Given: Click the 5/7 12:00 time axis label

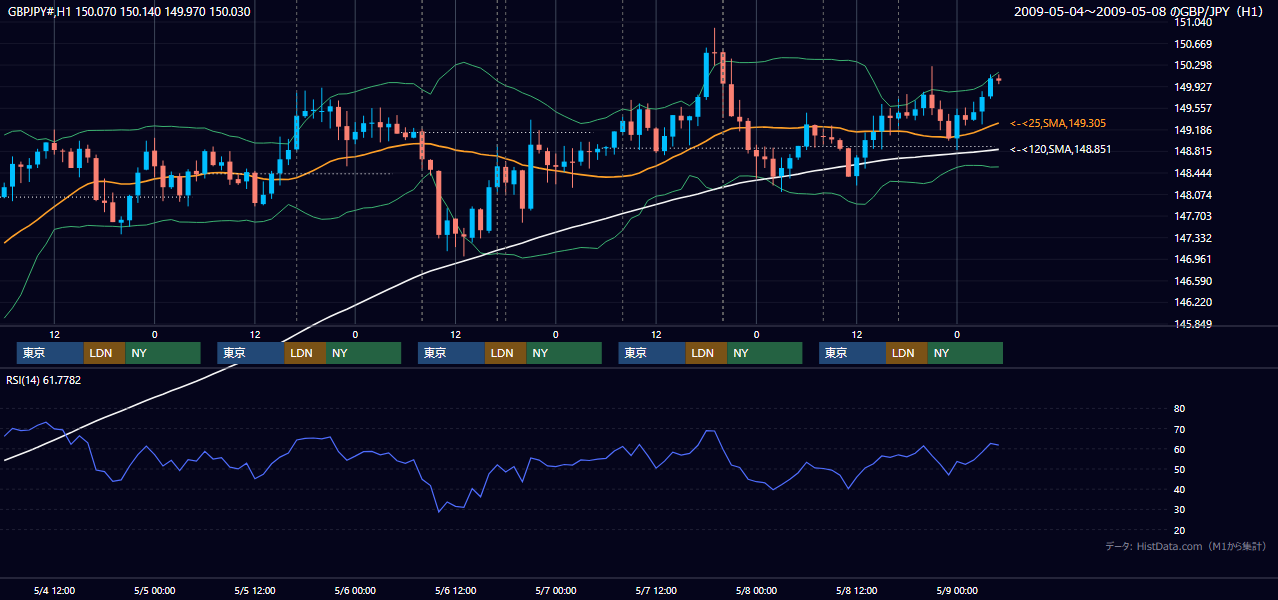Looking at the screenshot, I should (x=656, y=591).
